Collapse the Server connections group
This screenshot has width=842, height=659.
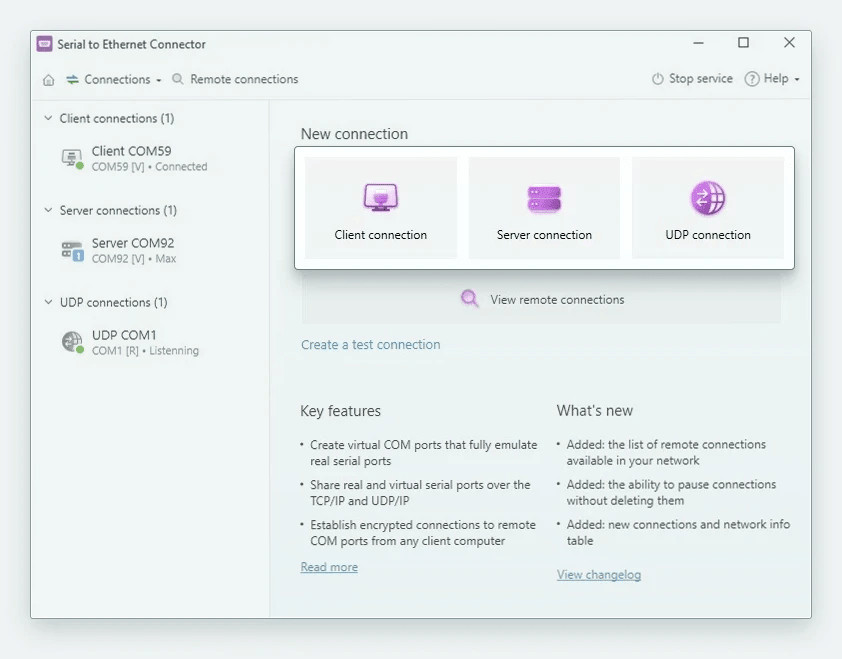(47, 210)
